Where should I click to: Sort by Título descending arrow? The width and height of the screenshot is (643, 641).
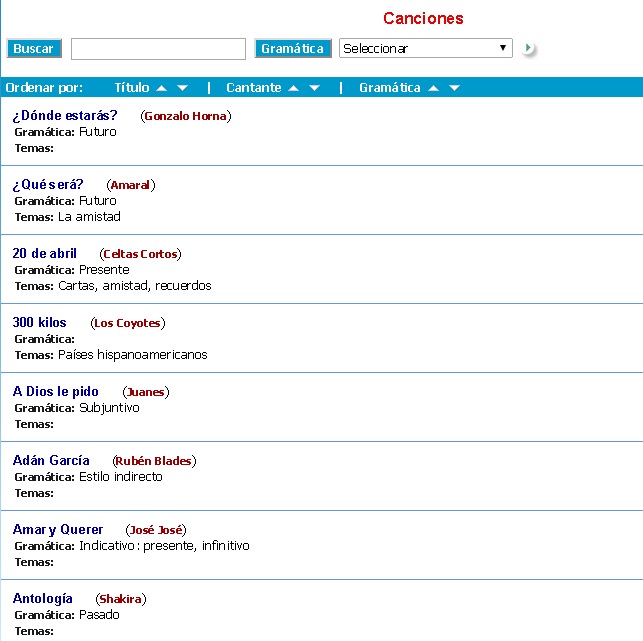point(182,88)
